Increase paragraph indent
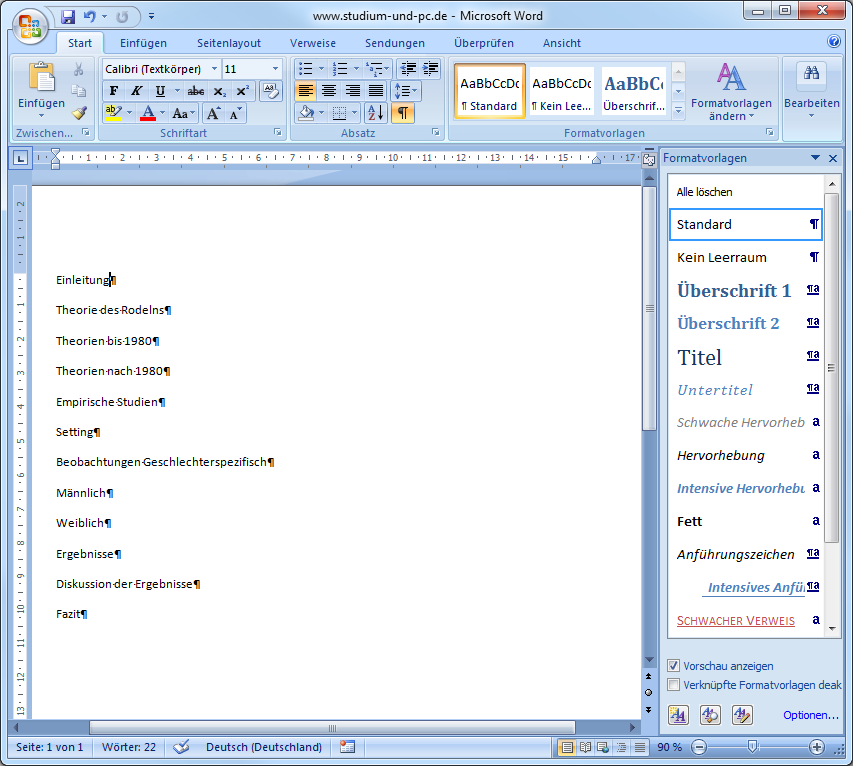This screenshot has width=853, height=766. tap(430, 69)
